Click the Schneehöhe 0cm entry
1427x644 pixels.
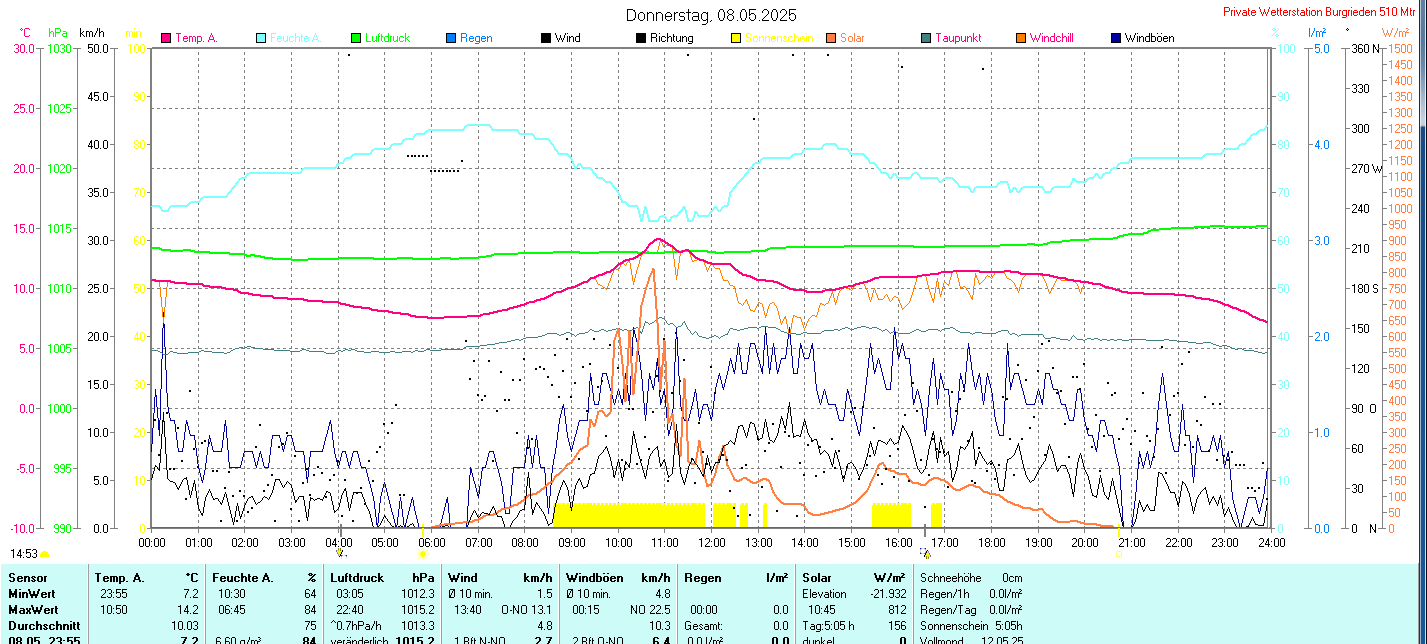tap(970, 577)
